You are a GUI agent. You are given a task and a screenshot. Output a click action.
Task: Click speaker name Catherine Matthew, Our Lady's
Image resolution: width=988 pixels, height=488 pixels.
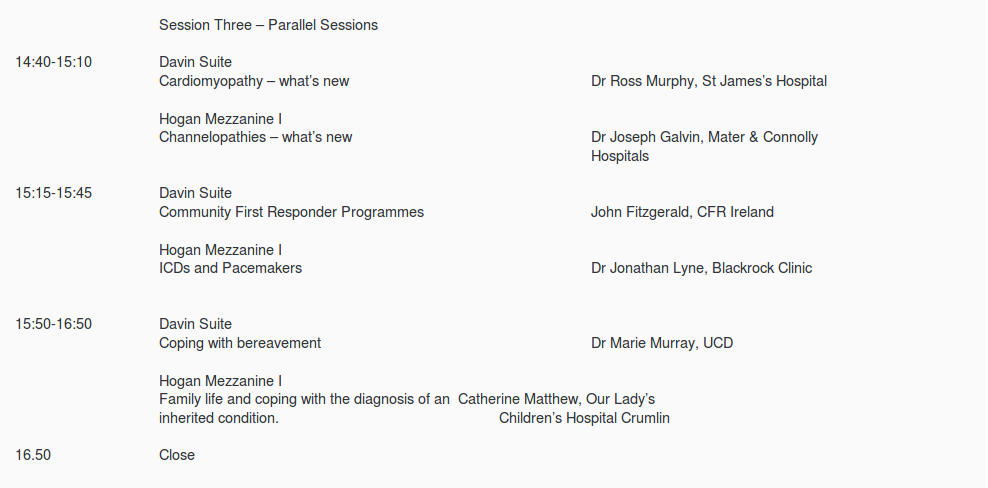point(556,399)
